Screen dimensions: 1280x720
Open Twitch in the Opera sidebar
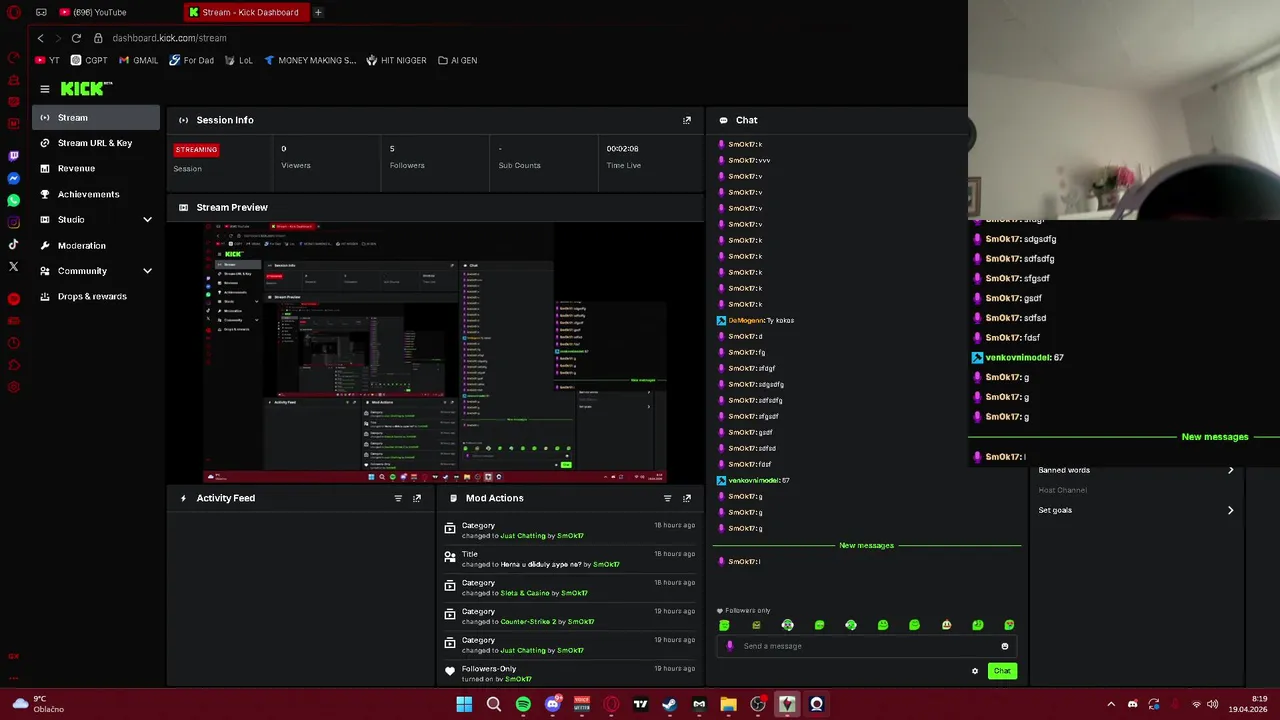pos(13,156)
